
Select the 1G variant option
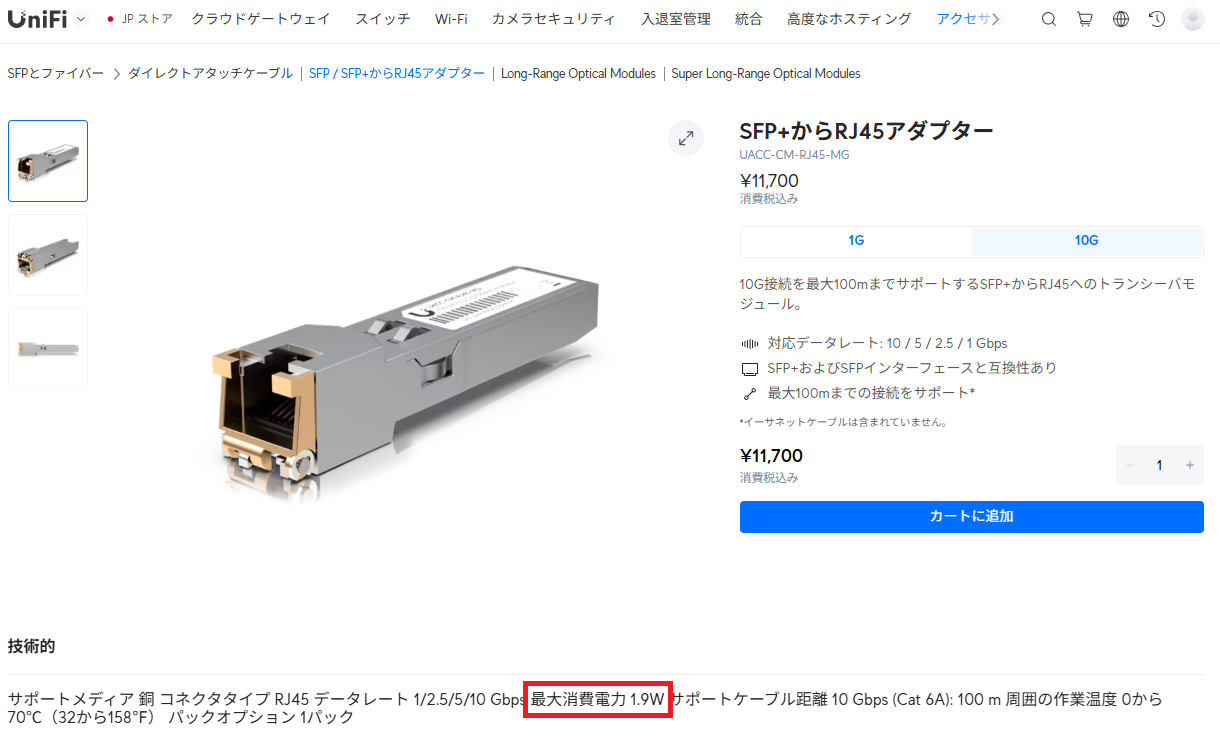click(x=856, y=241)
